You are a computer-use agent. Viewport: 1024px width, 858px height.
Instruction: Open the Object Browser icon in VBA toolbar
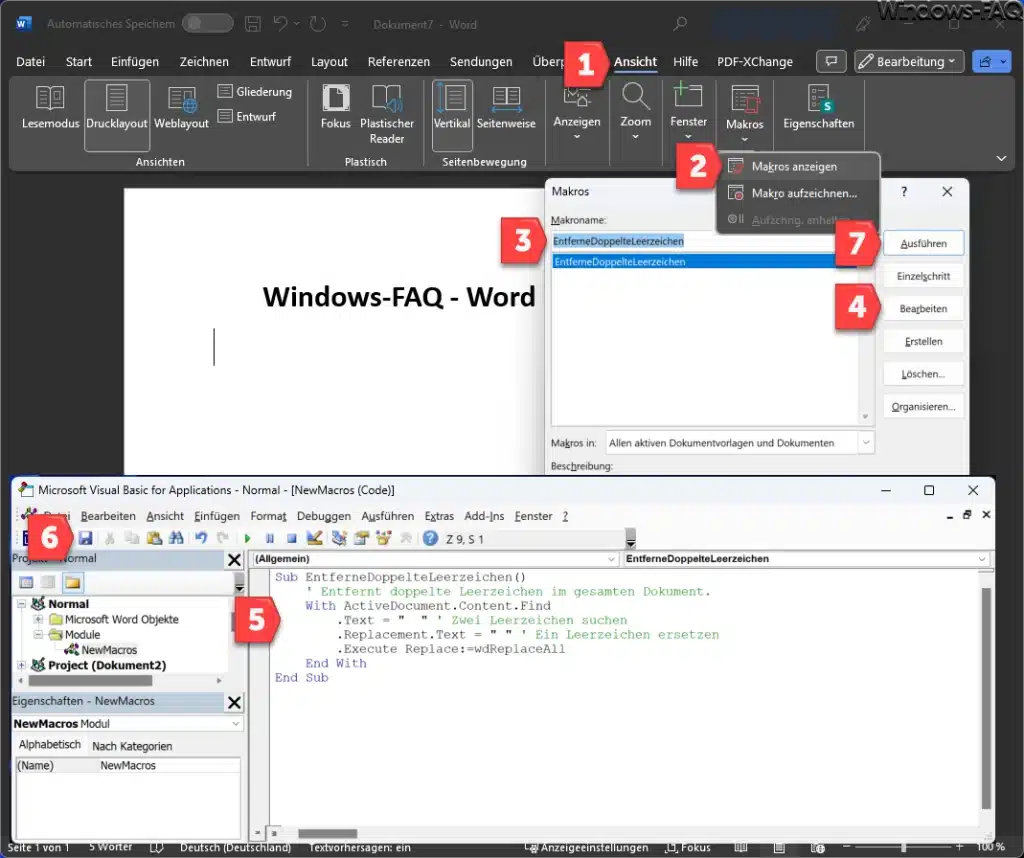pyautogui.click(x=383, y=538)
